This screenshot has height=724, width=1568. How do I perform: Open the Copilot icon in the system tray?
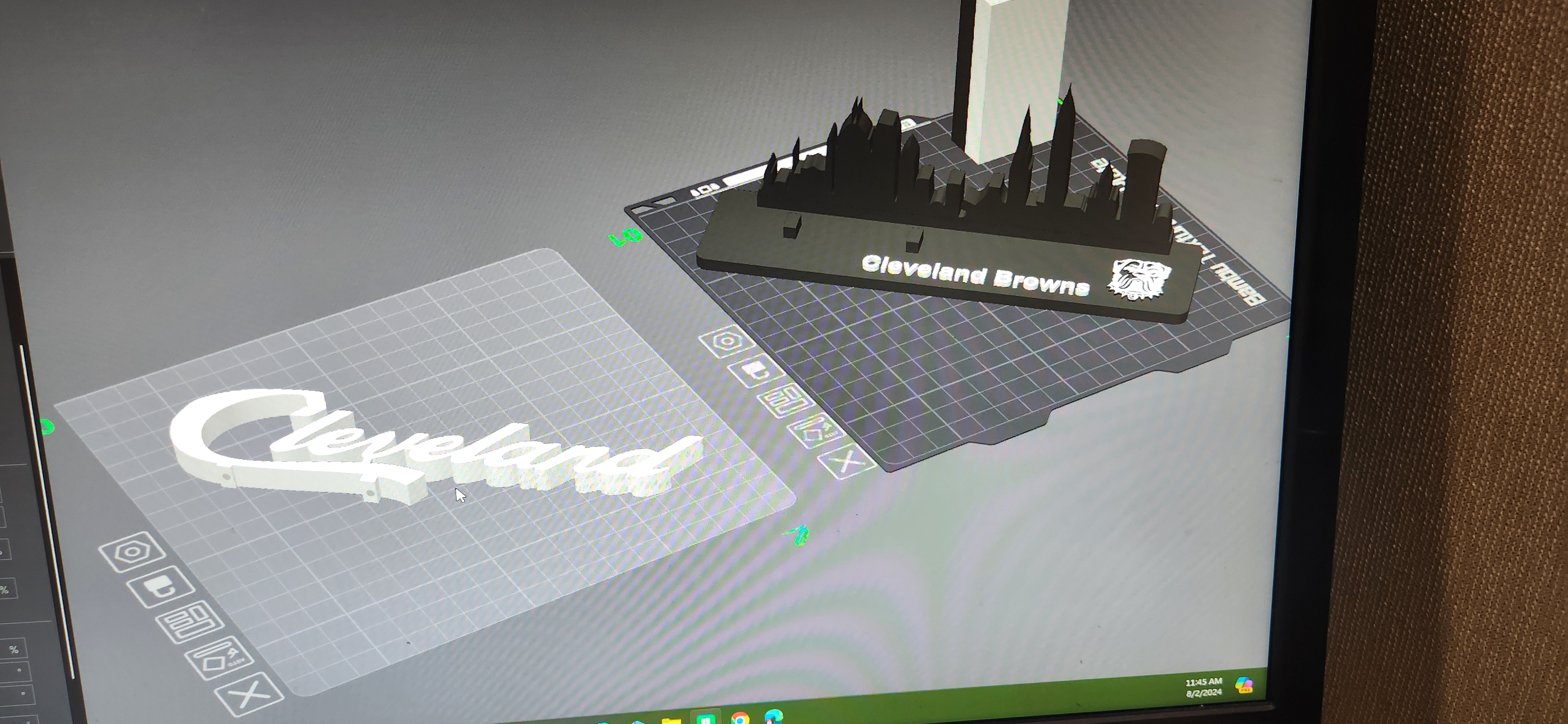[x=1244, y=685]
